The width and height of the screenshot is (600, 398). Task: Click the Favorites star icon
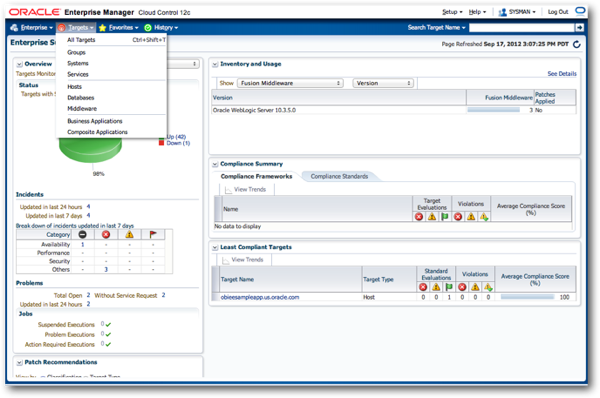pyautogui.click(x=102, y=28)
